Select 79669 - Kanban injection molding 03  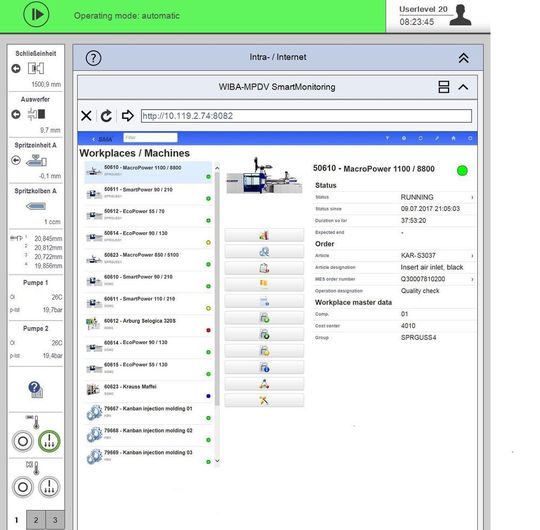(x=148, y=457)
